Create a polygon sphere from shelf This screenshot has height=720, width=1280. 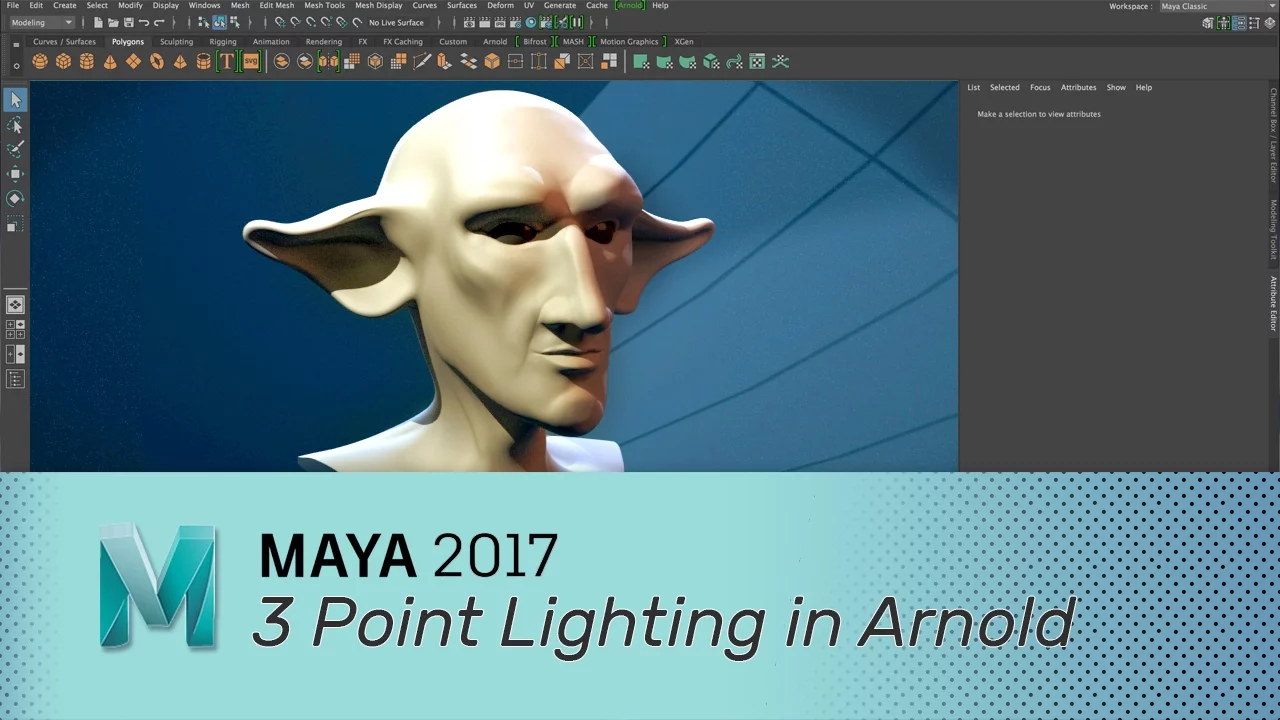(x=40, y=62)
